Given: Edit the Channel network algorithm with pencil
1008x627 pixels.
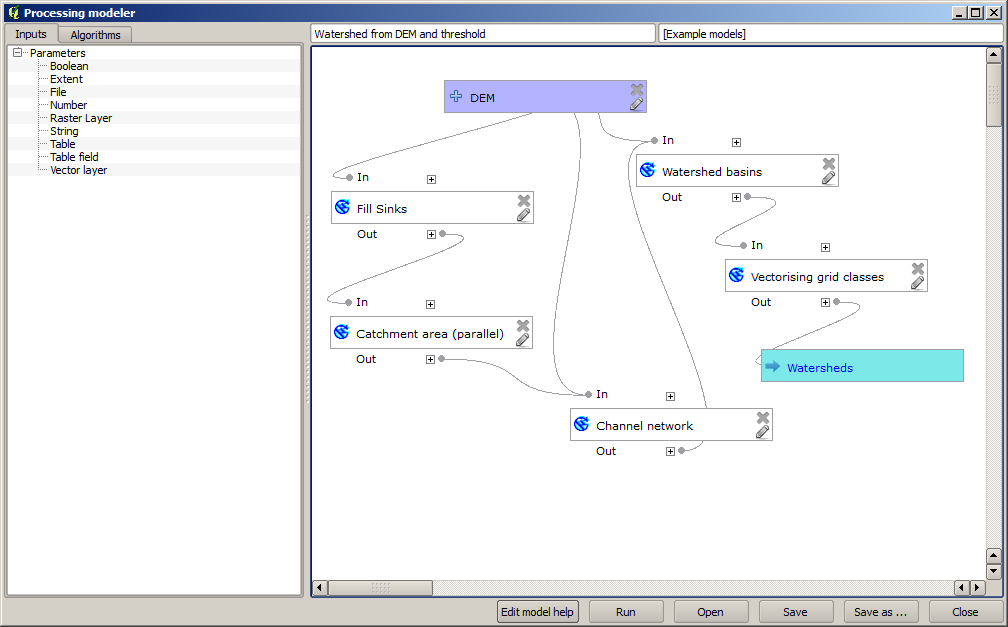Looking at the screenshot, I should click(x=762, y=432).
